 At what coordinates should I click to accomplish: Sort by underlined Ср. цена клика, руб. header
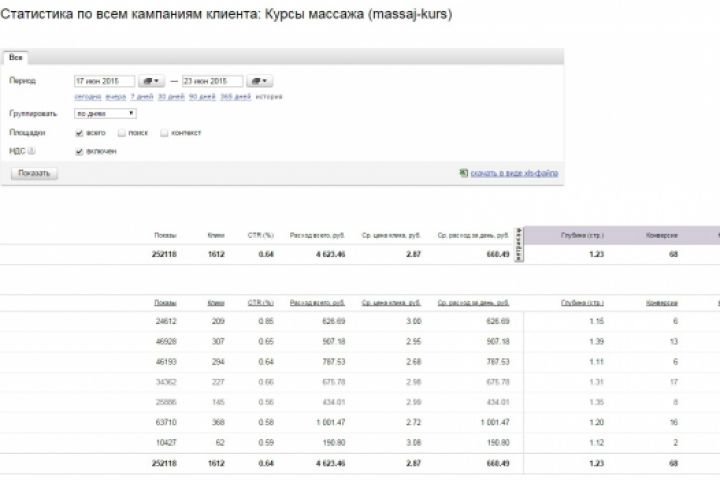pyautogui.click(x=391, y=303)
